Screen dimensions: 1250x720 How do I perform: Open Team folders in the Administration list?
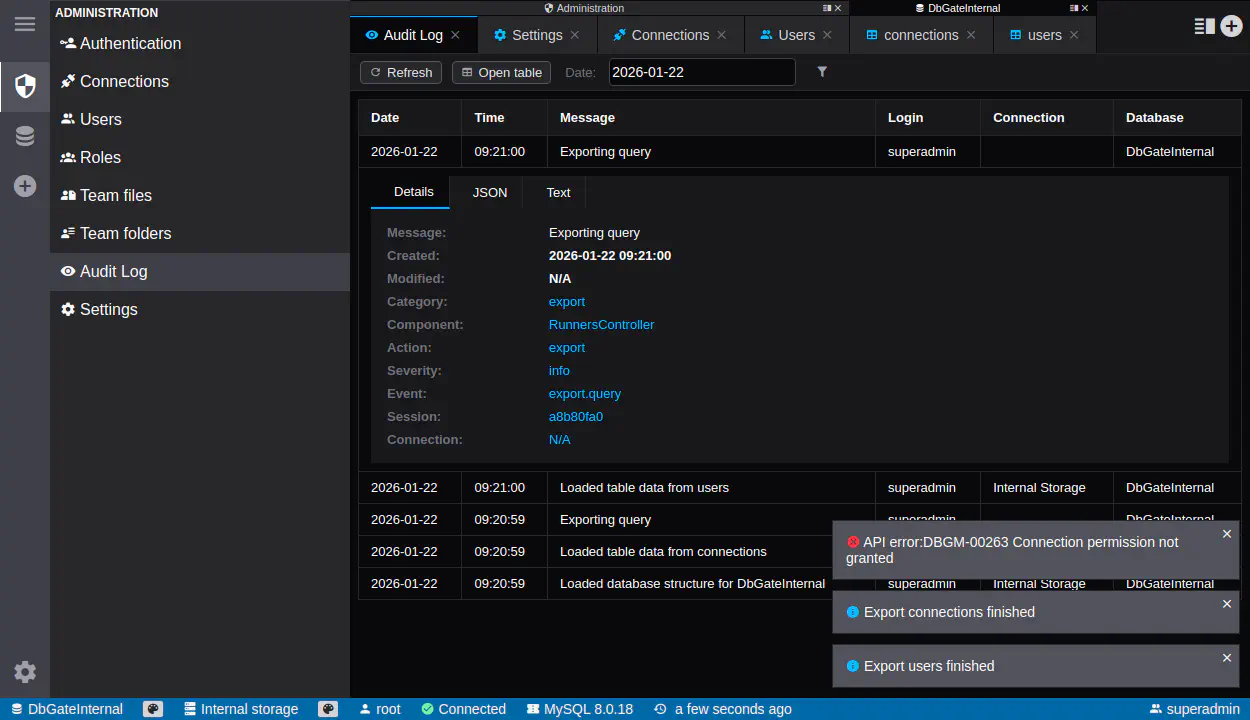click(125, 233)
